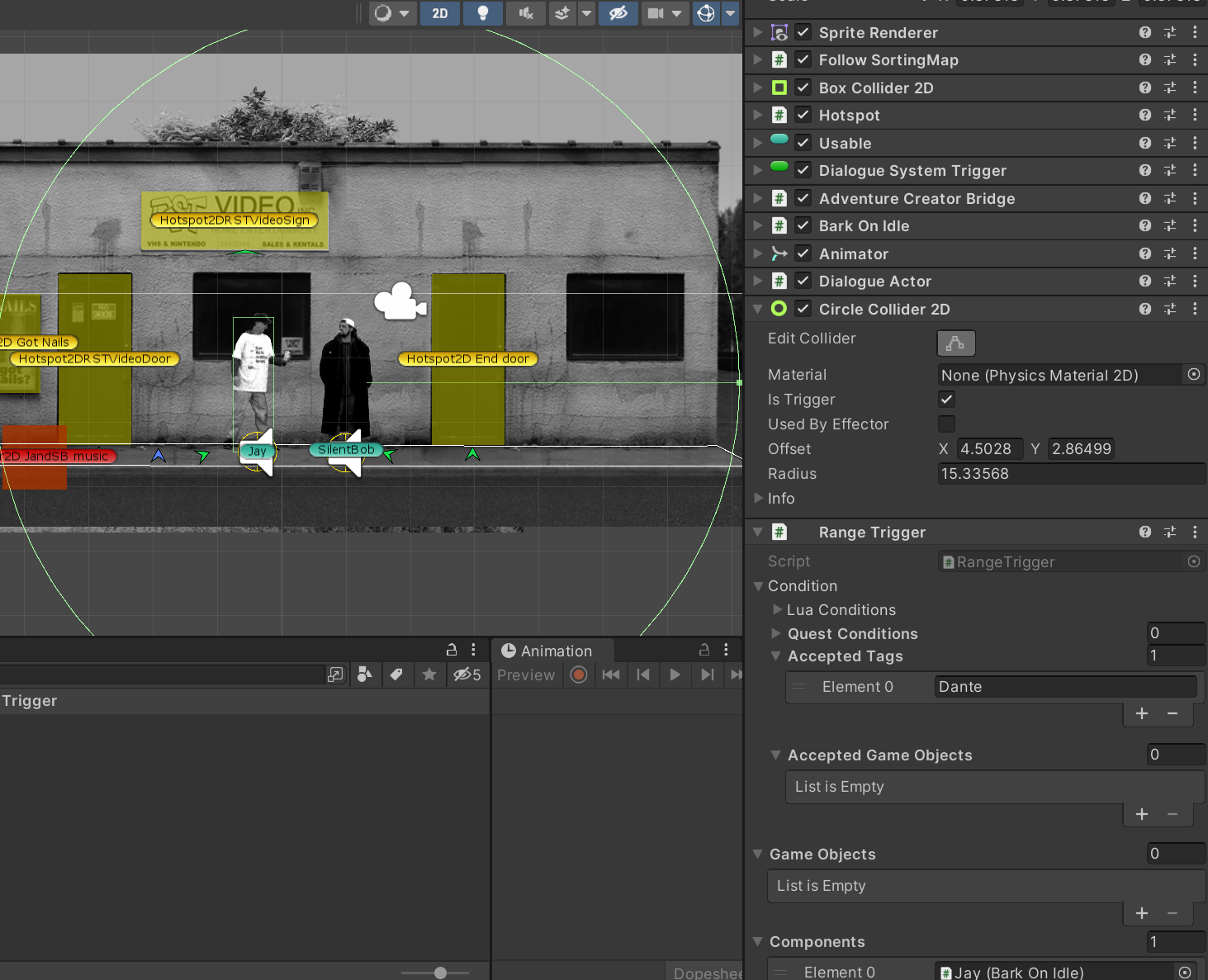Open Animation panel options menu

[726, 650]
